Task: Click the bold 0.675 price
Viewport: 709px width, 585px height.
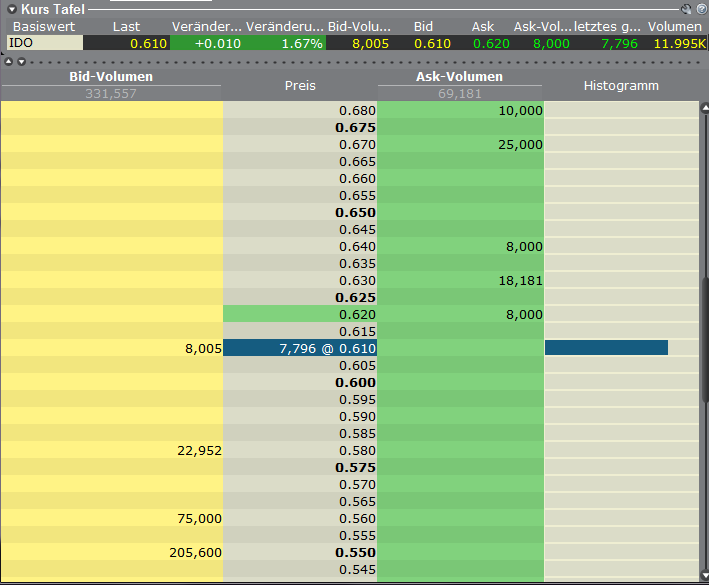Action: coord(355,127)
